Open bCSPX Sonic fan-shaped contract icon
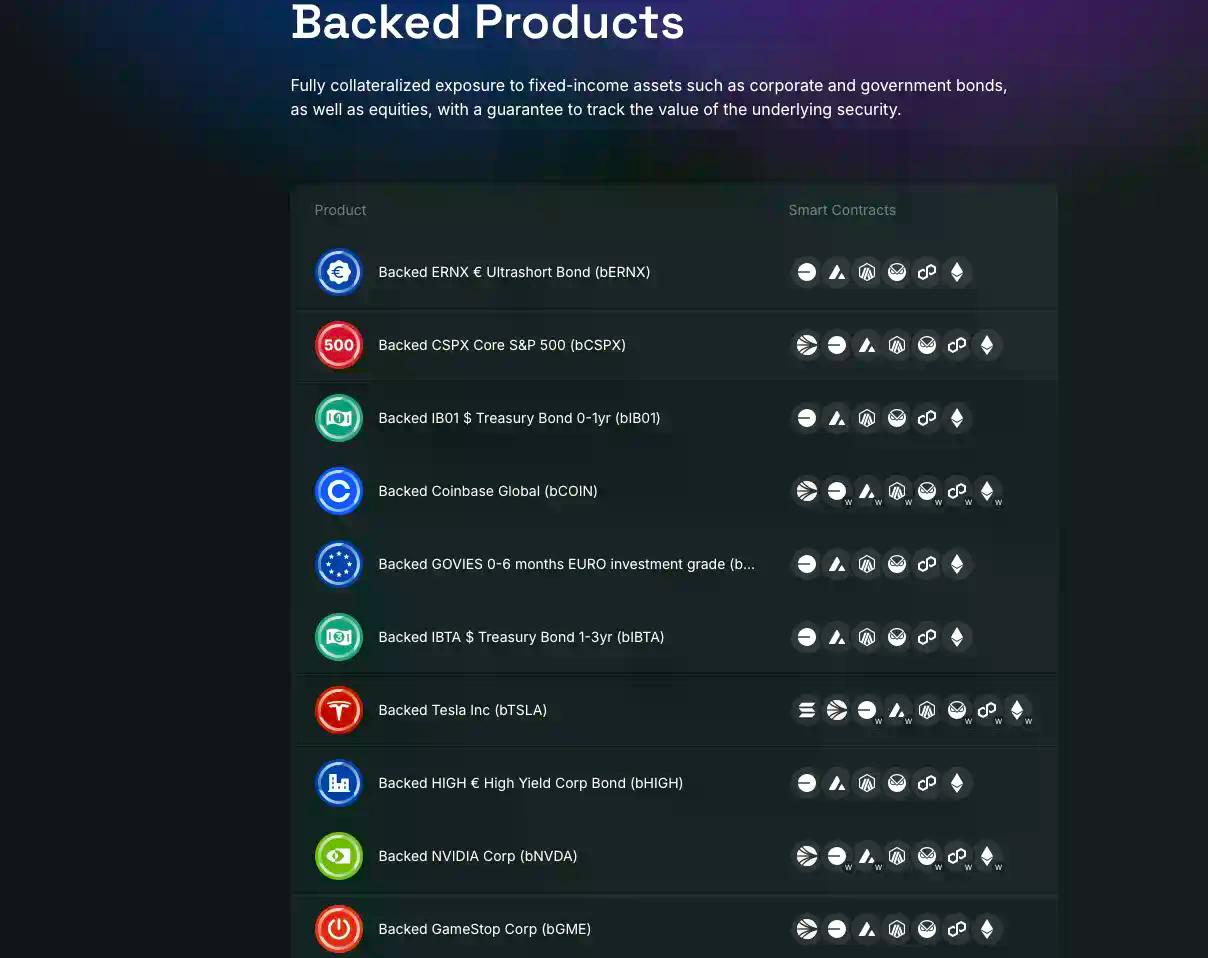This screenshot has height=958, width=1208. [x=807, y=345]
